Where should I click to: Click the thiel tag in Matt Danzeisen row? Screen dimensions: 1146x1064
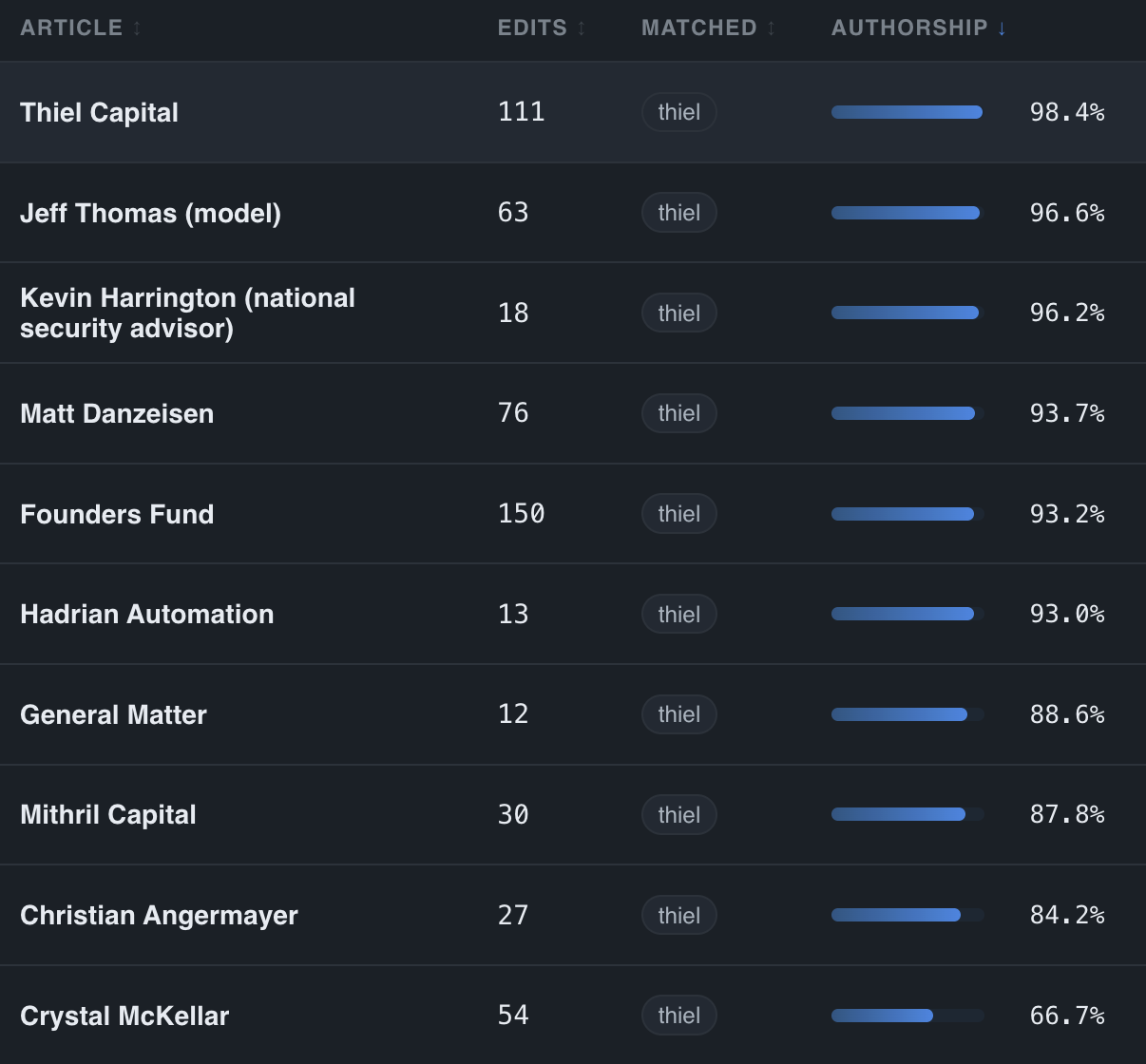click(679, 413)
